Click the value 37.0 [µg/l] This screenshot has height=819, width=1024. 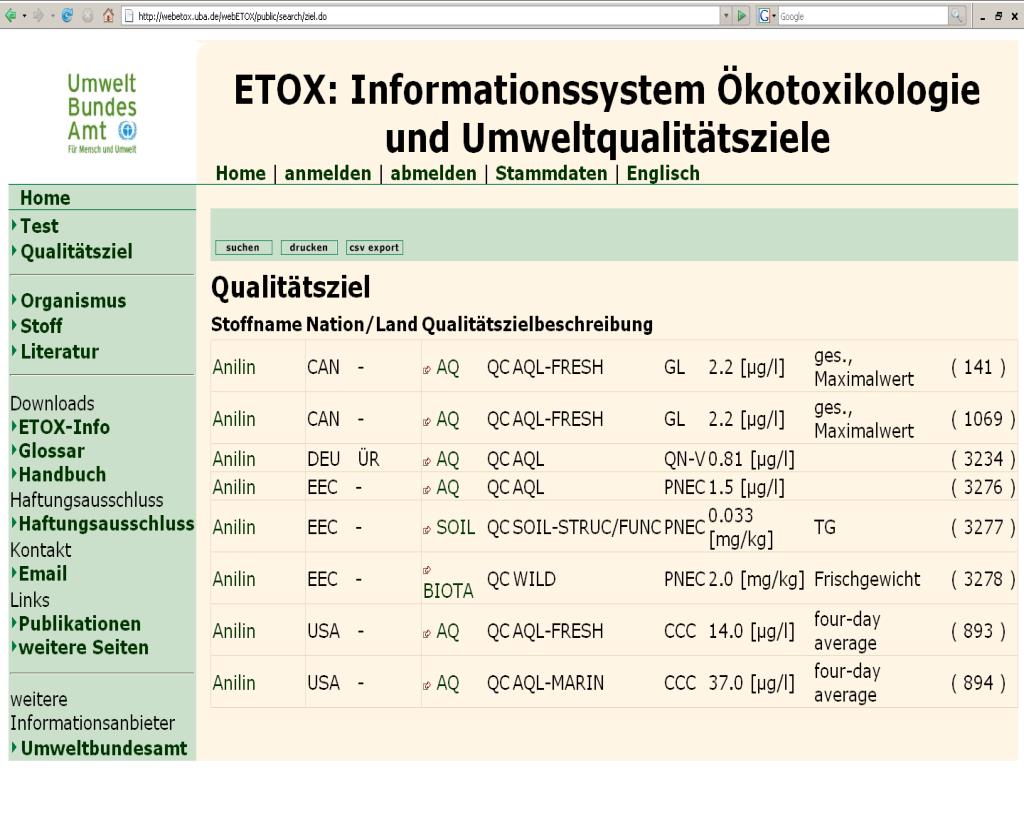click(x=751, y=683)
